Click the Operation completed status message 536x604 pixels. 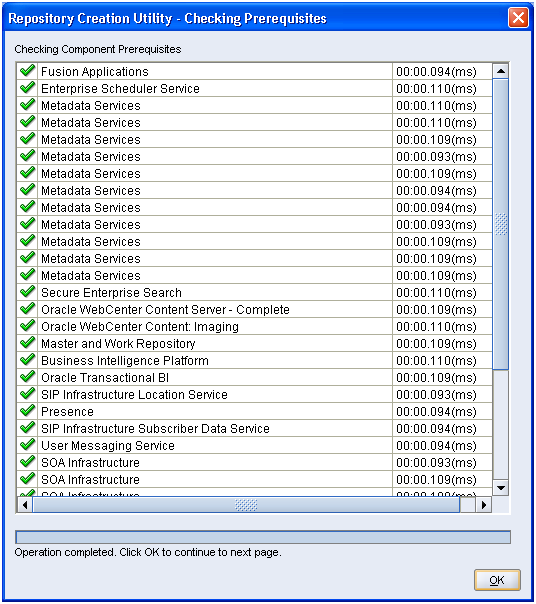(x=148, y=552)
